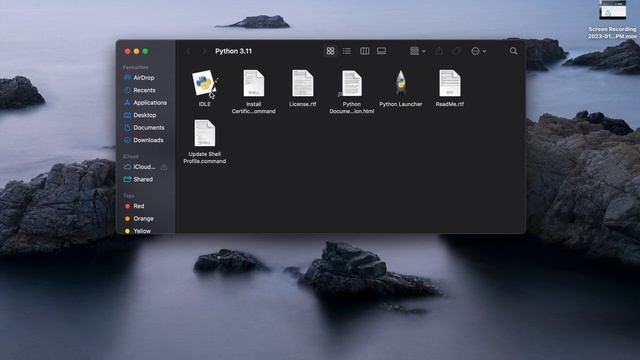Open Documents in the Finder sidebar
This screenshot has width=640, height=360.
[x=145, y=128]
